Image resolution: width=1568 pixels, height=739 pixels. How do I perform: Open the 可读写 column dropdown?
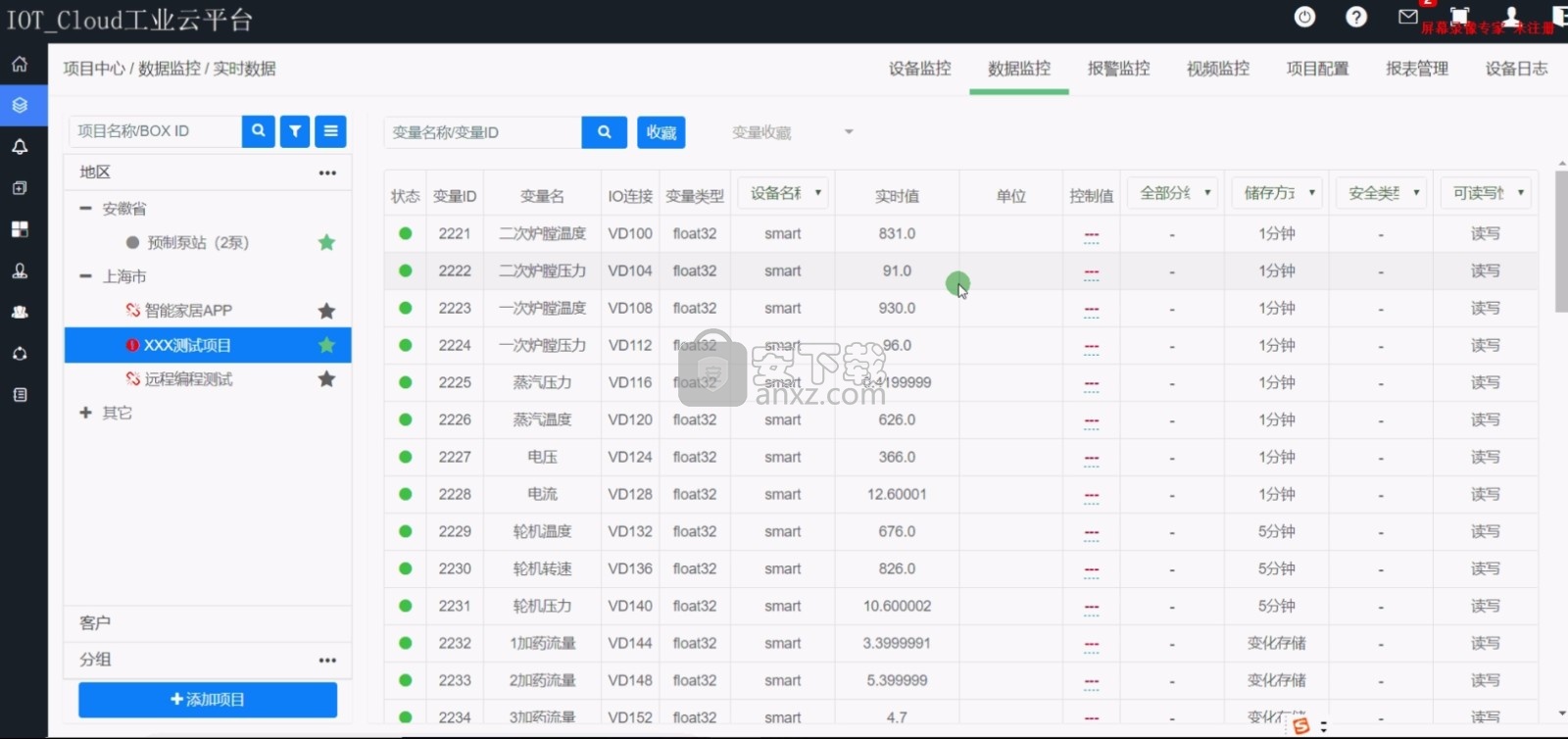(x=1486, y=193)
